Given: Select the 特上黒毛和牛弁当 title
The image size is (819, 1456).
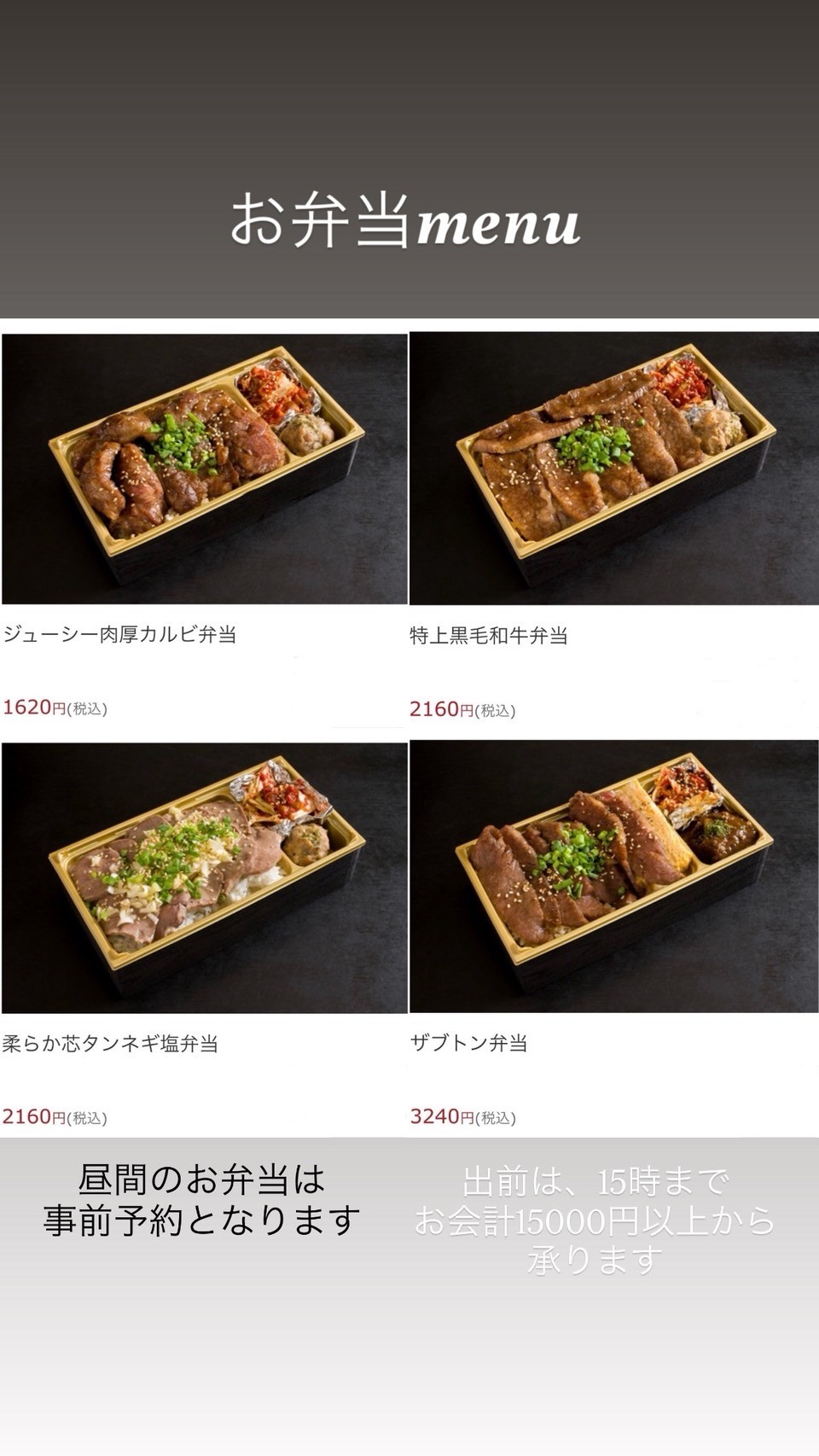Looking at the screenshot, I should 489,636.
